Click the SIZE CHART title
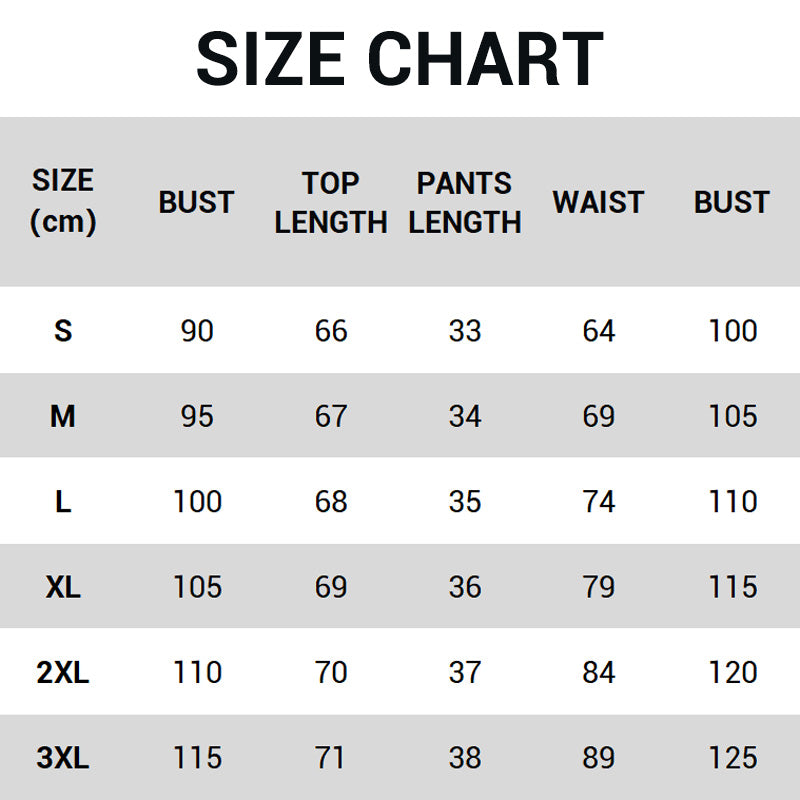800x800 pixels. click(400, 58)
